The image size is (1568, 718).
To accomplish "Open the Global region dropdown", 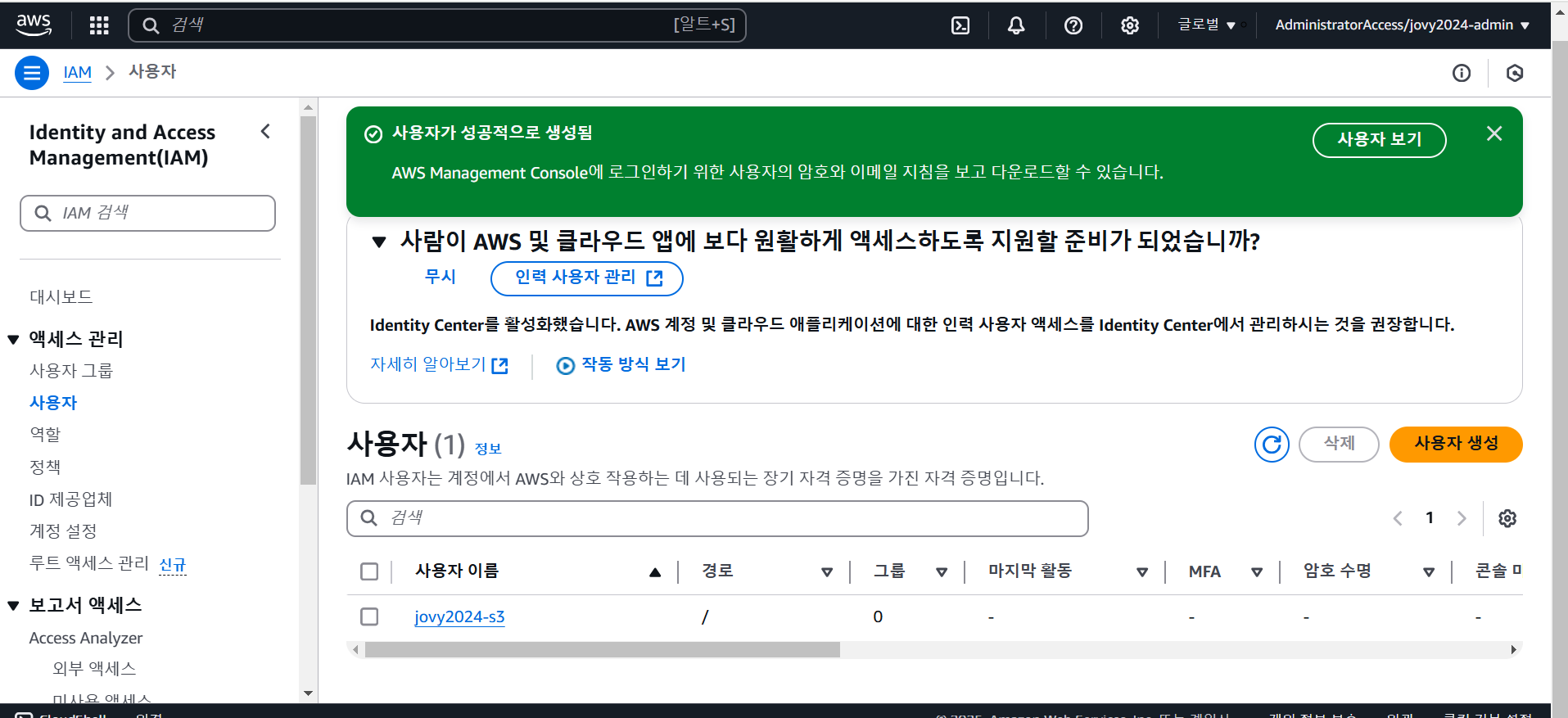I will click(x=1207, y=25).
